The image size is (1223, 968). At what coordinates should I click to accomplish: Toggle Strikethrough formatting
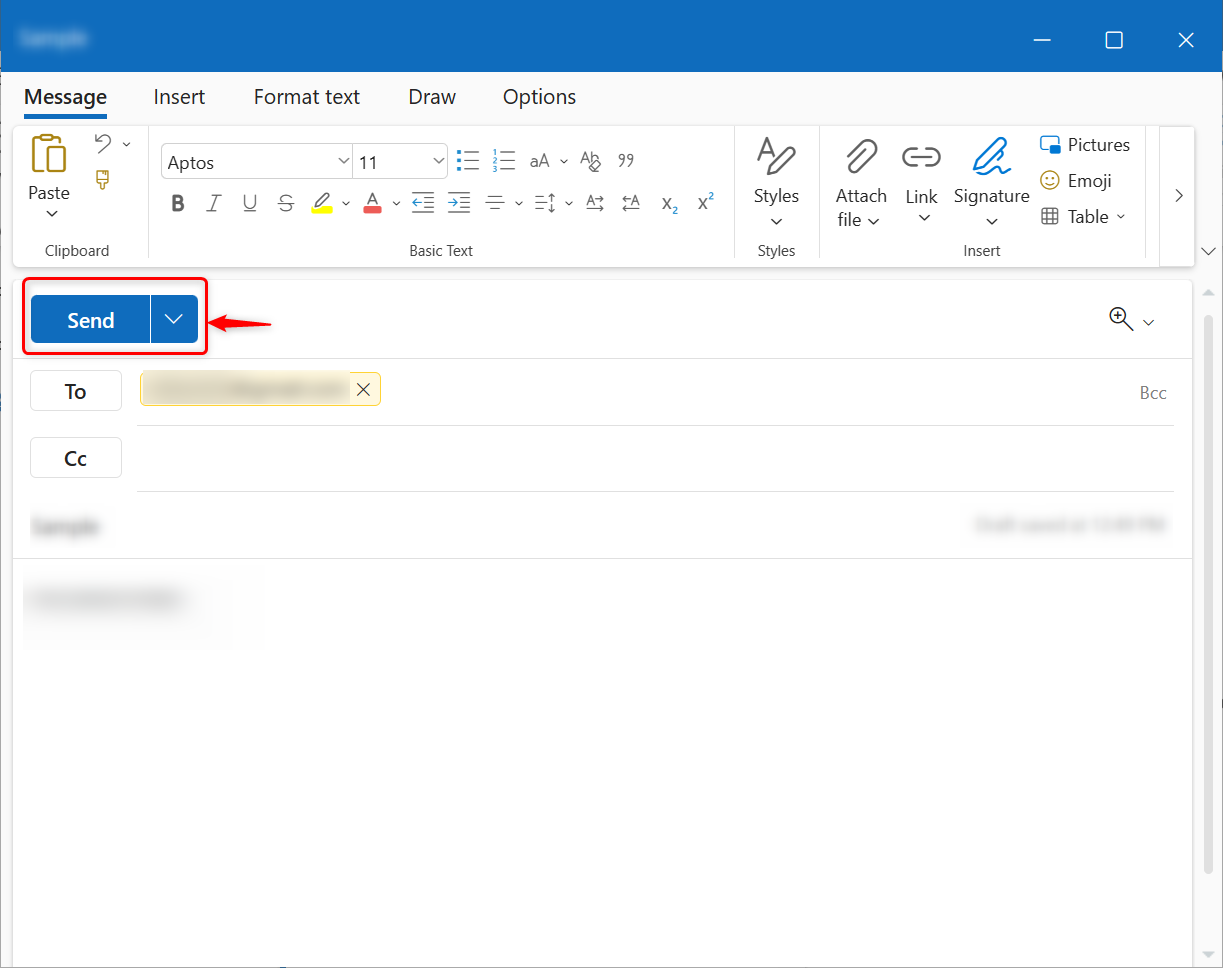286,203
